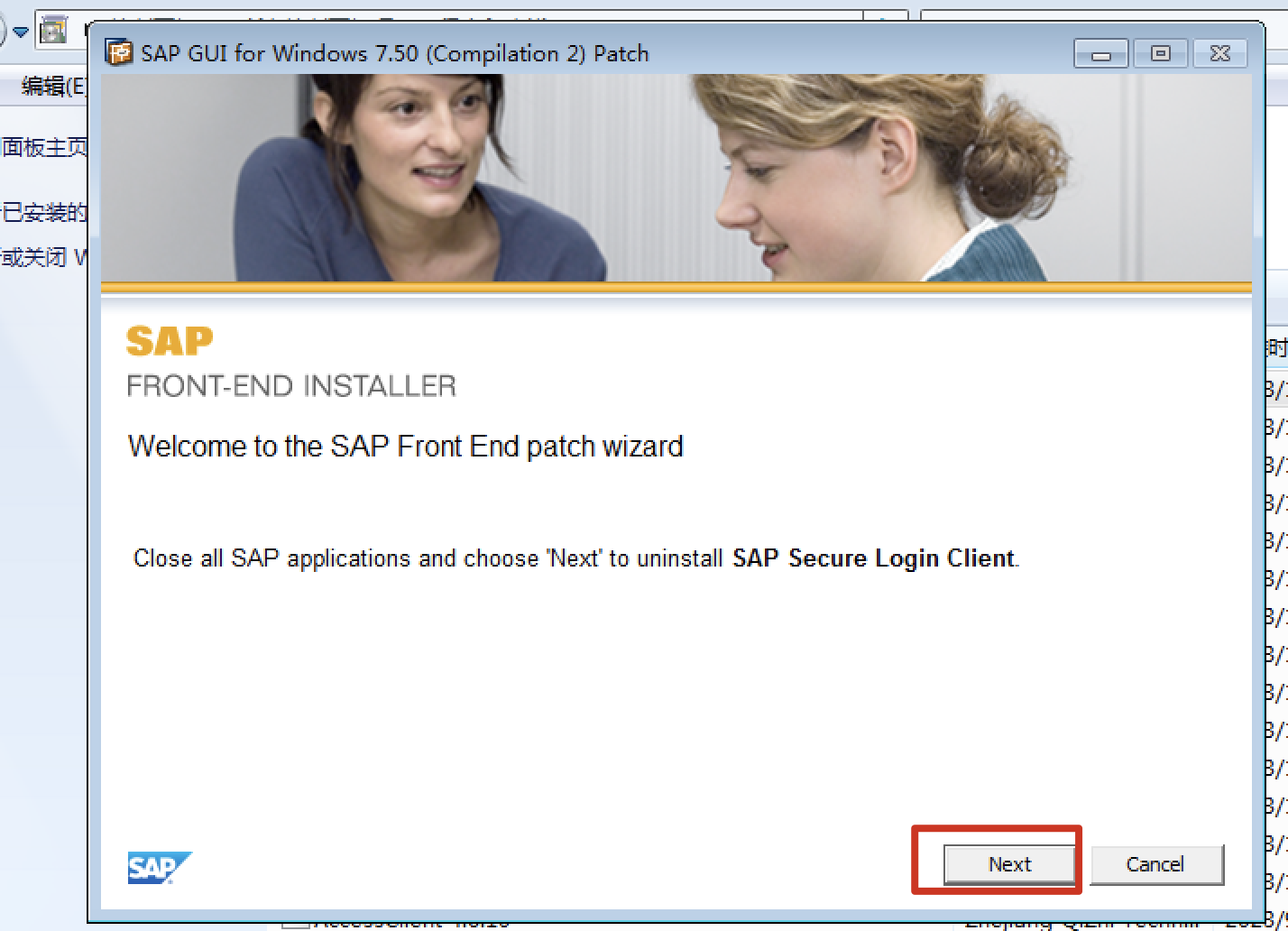Click the address bar icon in background window
Viewport: 1288px width, 931px height.
pos(54,30)
